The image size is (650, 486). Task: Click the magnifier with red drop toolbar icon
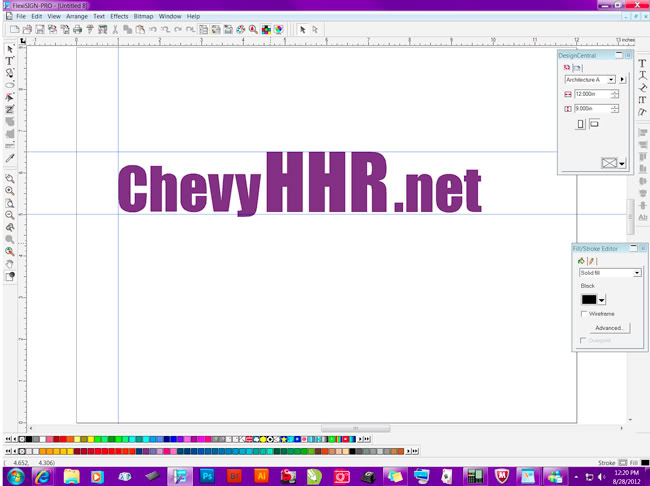click(x=253, y=29)
